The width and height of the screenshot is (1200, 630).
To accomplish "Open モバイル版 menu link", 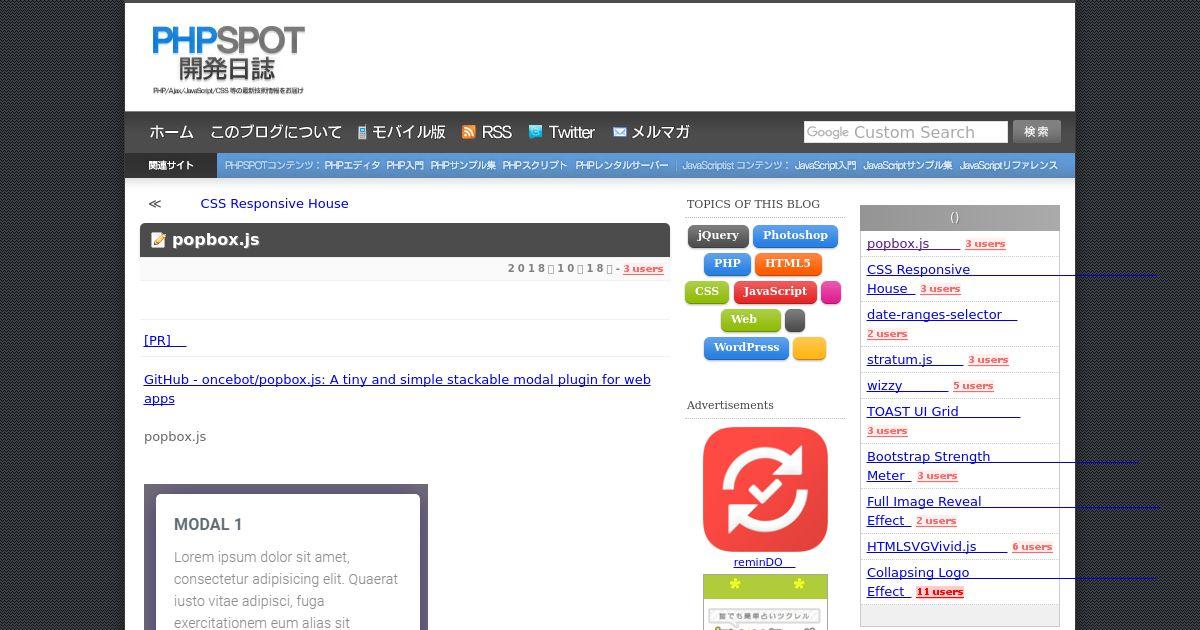I will click(409, 132).
